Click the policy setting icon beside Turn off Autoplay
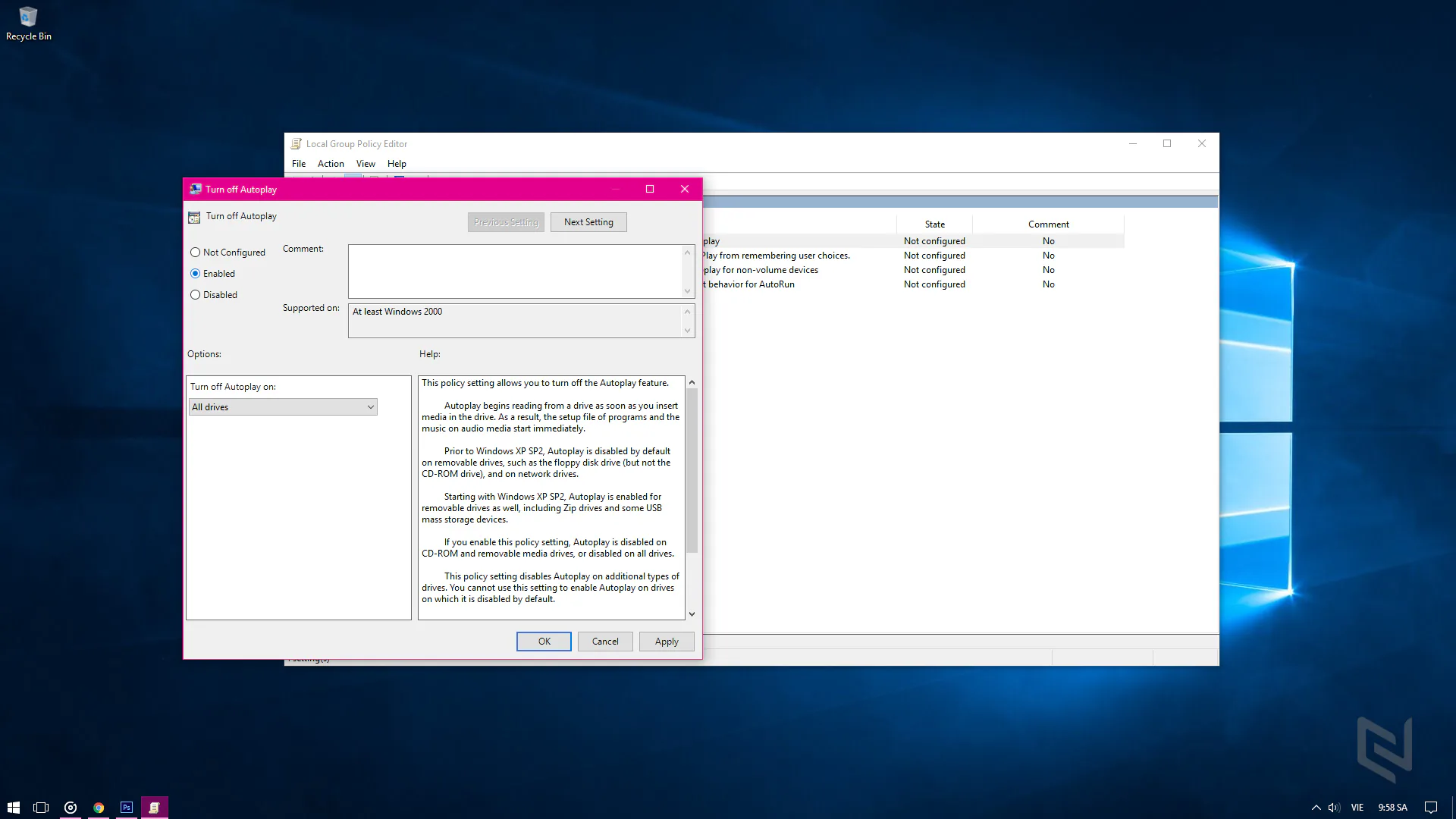Viewport: 1456px width, 819px height. coord(194,218)
